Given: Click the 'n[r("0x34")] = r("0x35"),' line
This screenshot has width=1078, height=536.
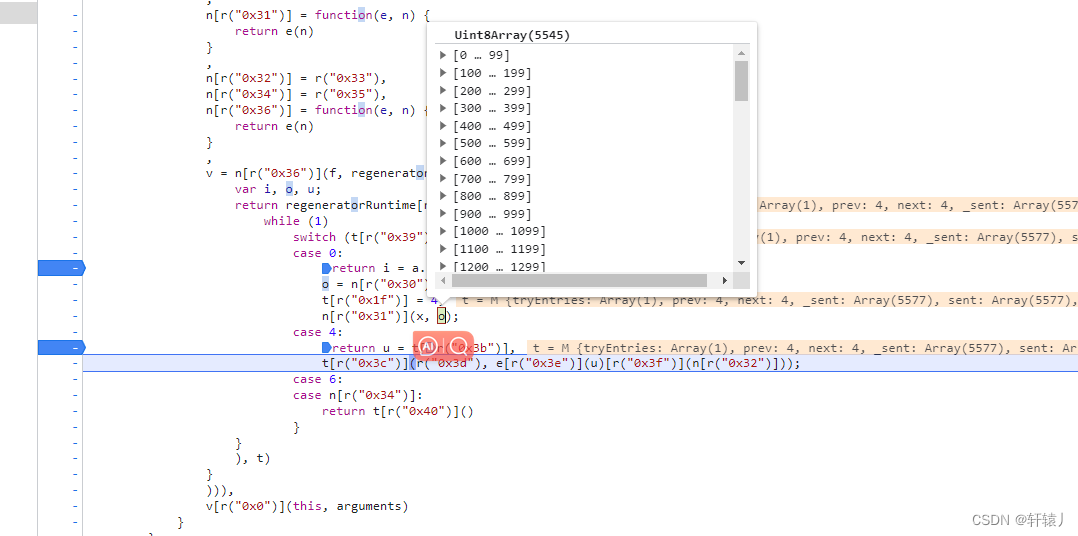Looking at the screenshot, I should coord(296,94).
